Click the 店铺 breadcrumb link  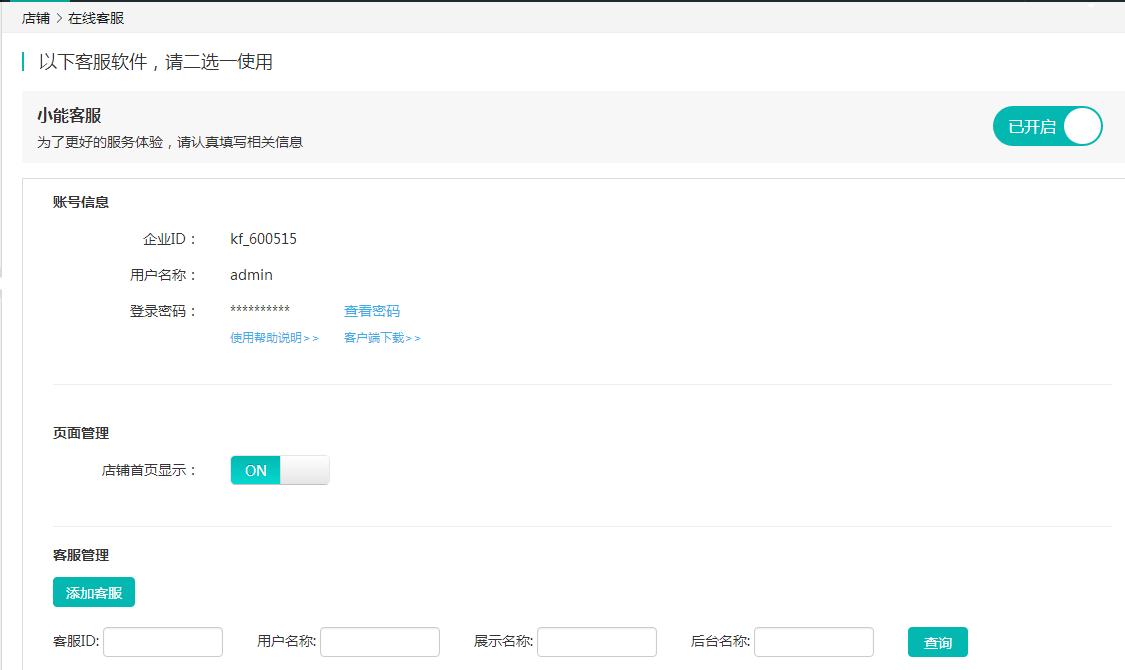(x=35, y=18)
